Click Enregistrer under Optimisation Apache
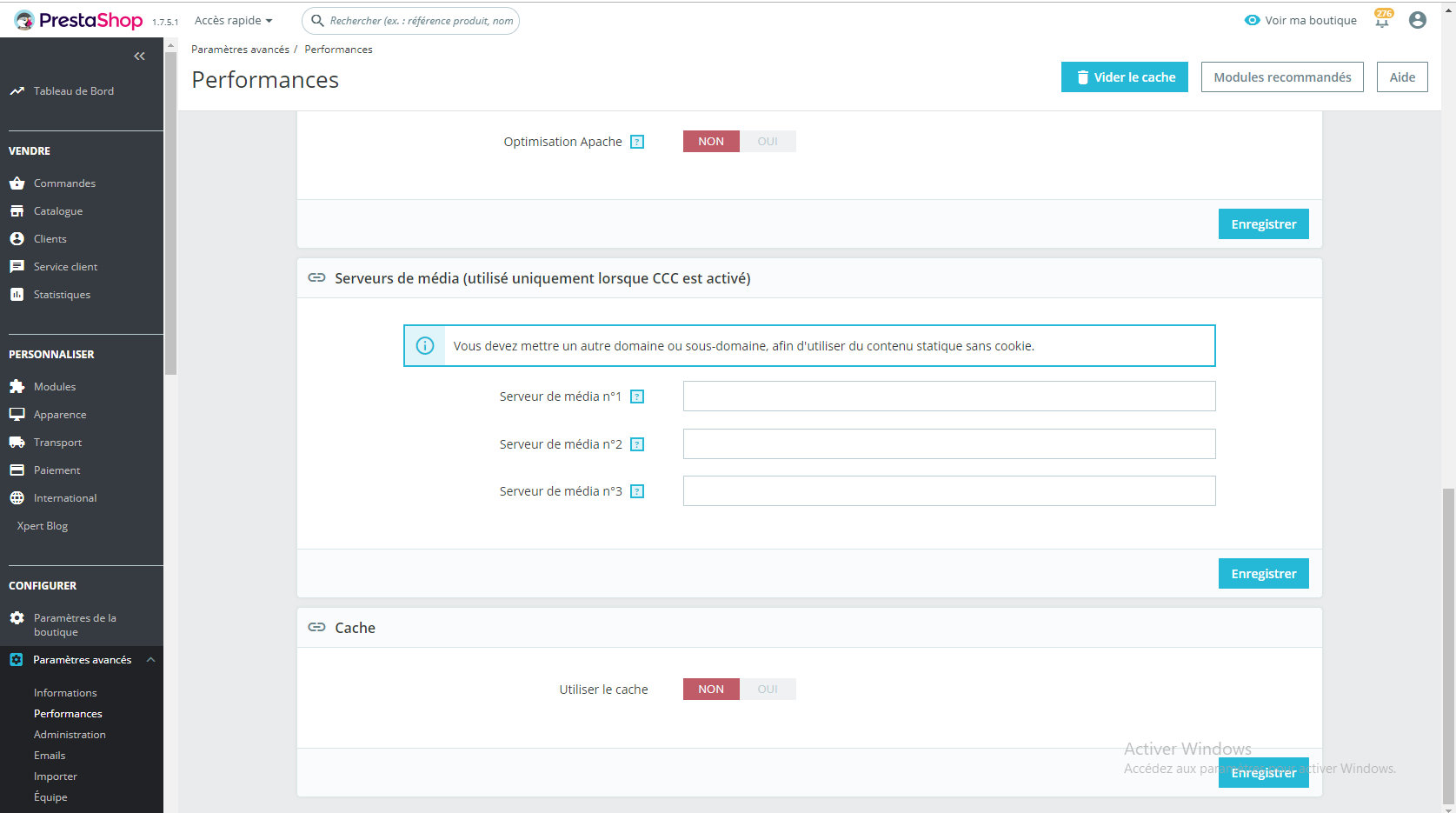 [1264, 223]
